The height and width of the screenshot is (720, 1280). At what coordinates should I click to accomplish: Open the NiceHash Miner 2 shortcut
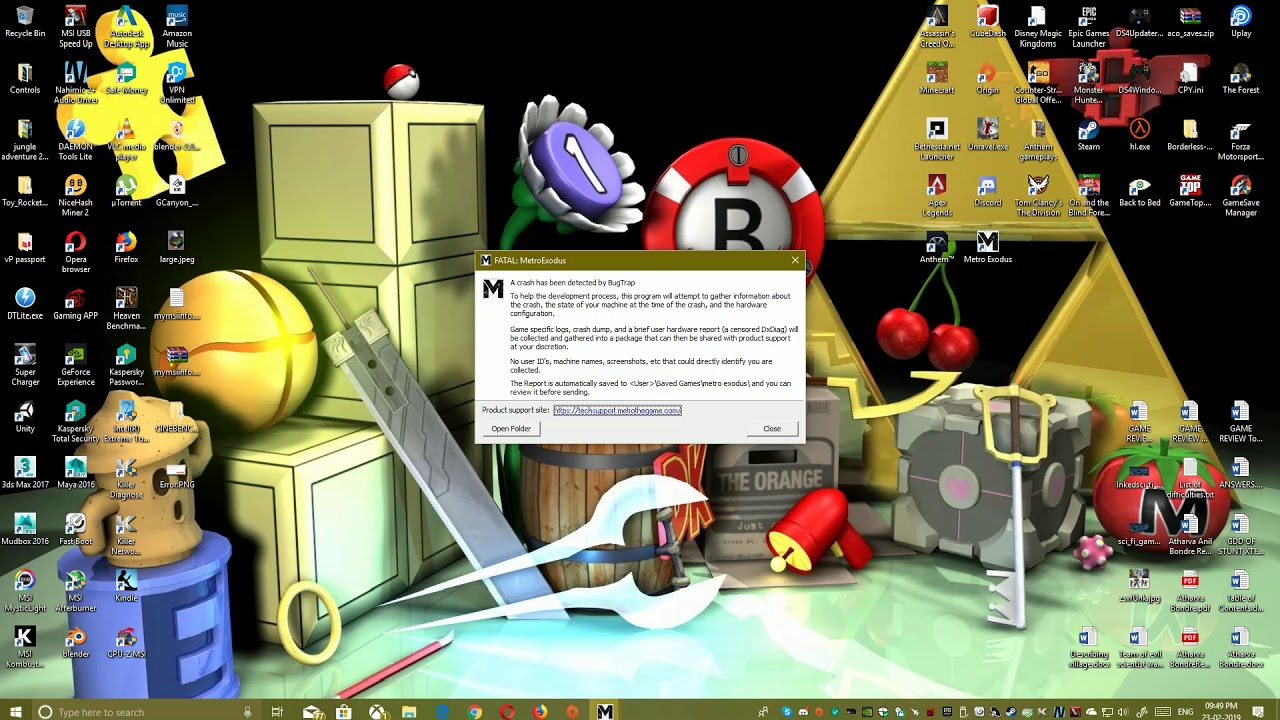(76, 196)
